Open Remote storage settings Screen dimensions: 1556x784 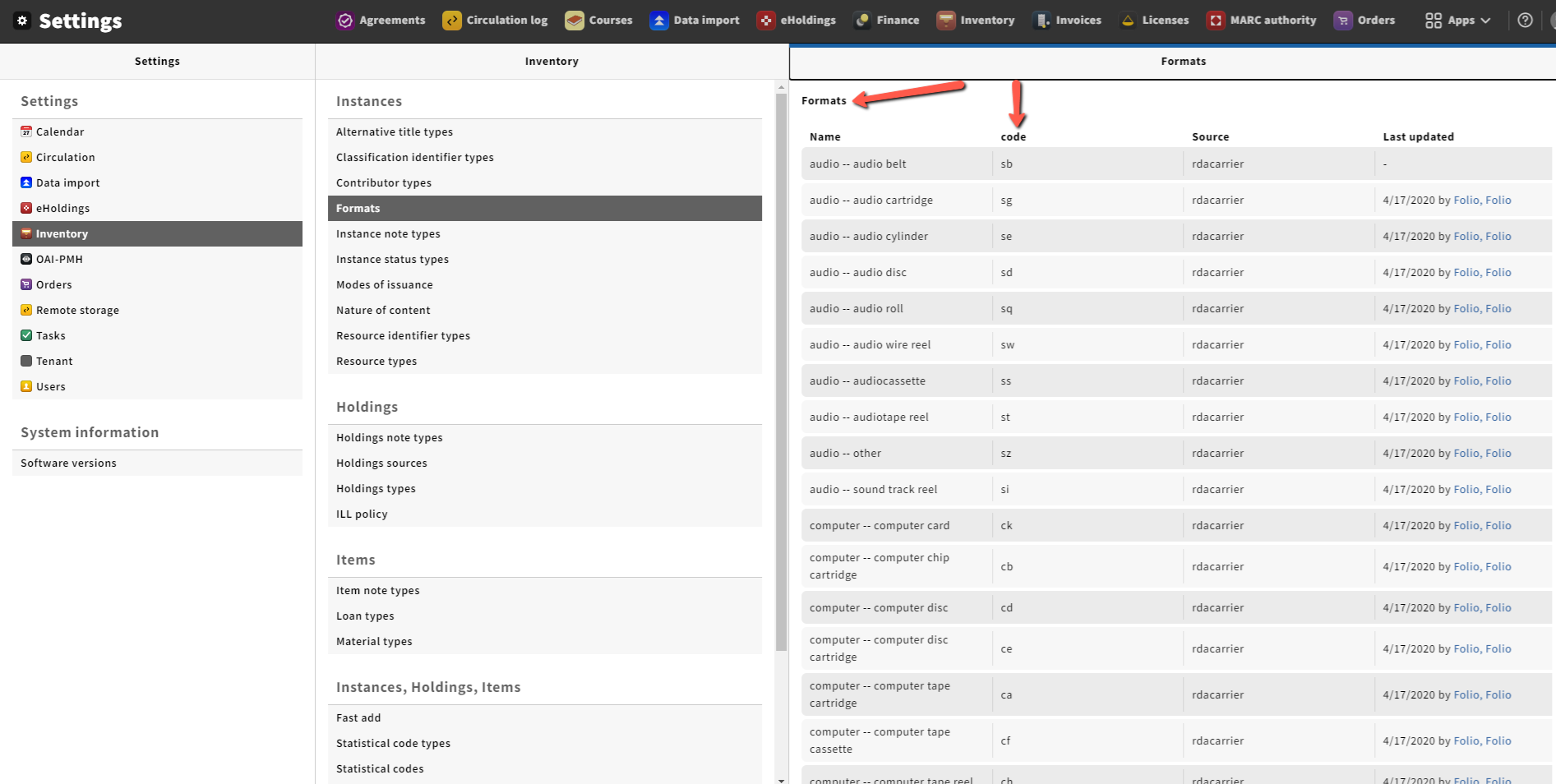[77, 310]
